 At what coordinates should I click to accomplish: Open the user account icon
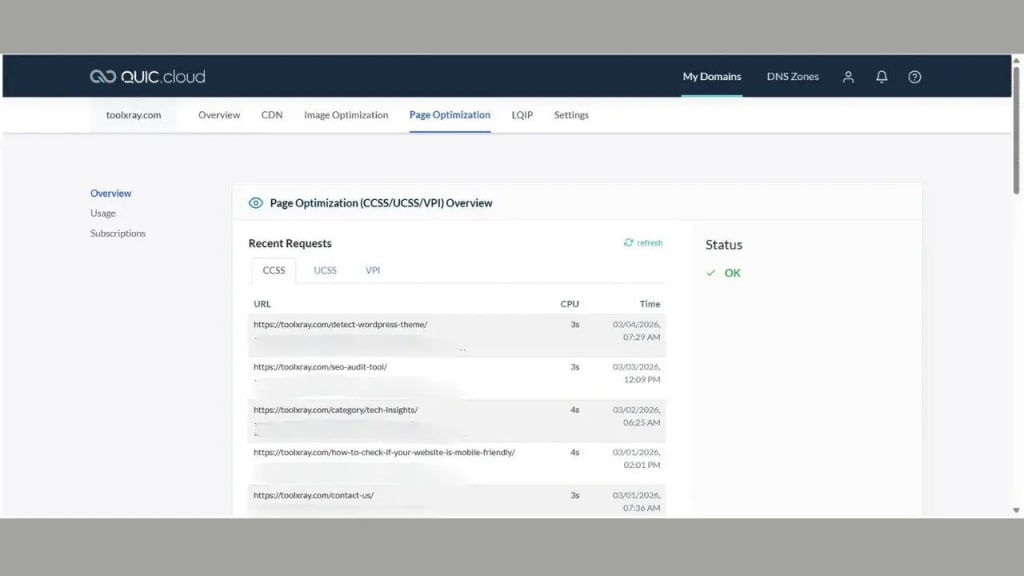pyautogui.click(x=848, y=76)
